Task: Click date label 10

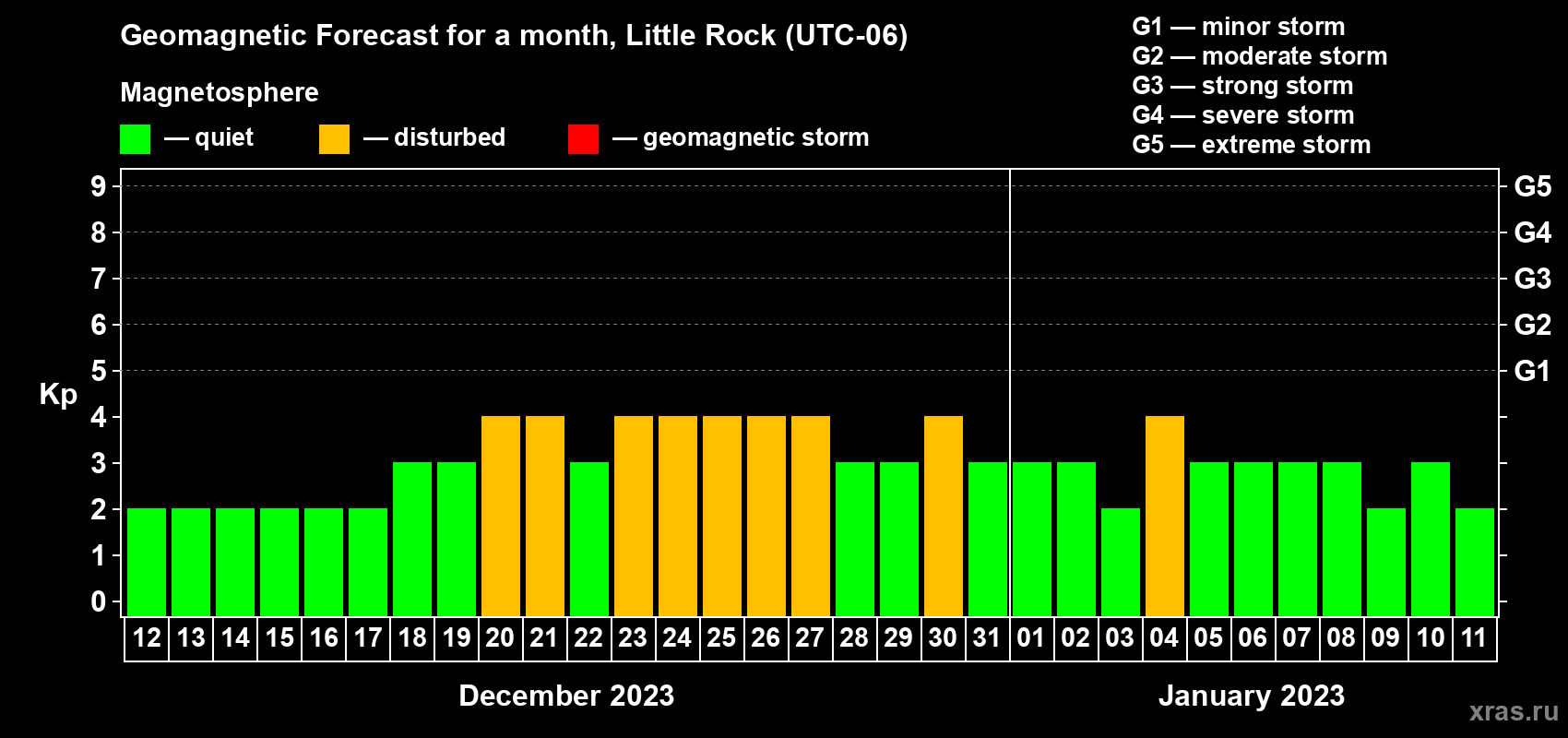Action: (x=1431, y=637)
